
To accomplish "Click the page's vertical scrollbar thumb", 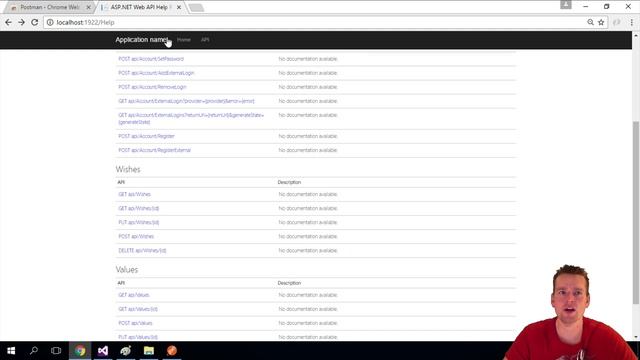I will click(x=636, y=212).
